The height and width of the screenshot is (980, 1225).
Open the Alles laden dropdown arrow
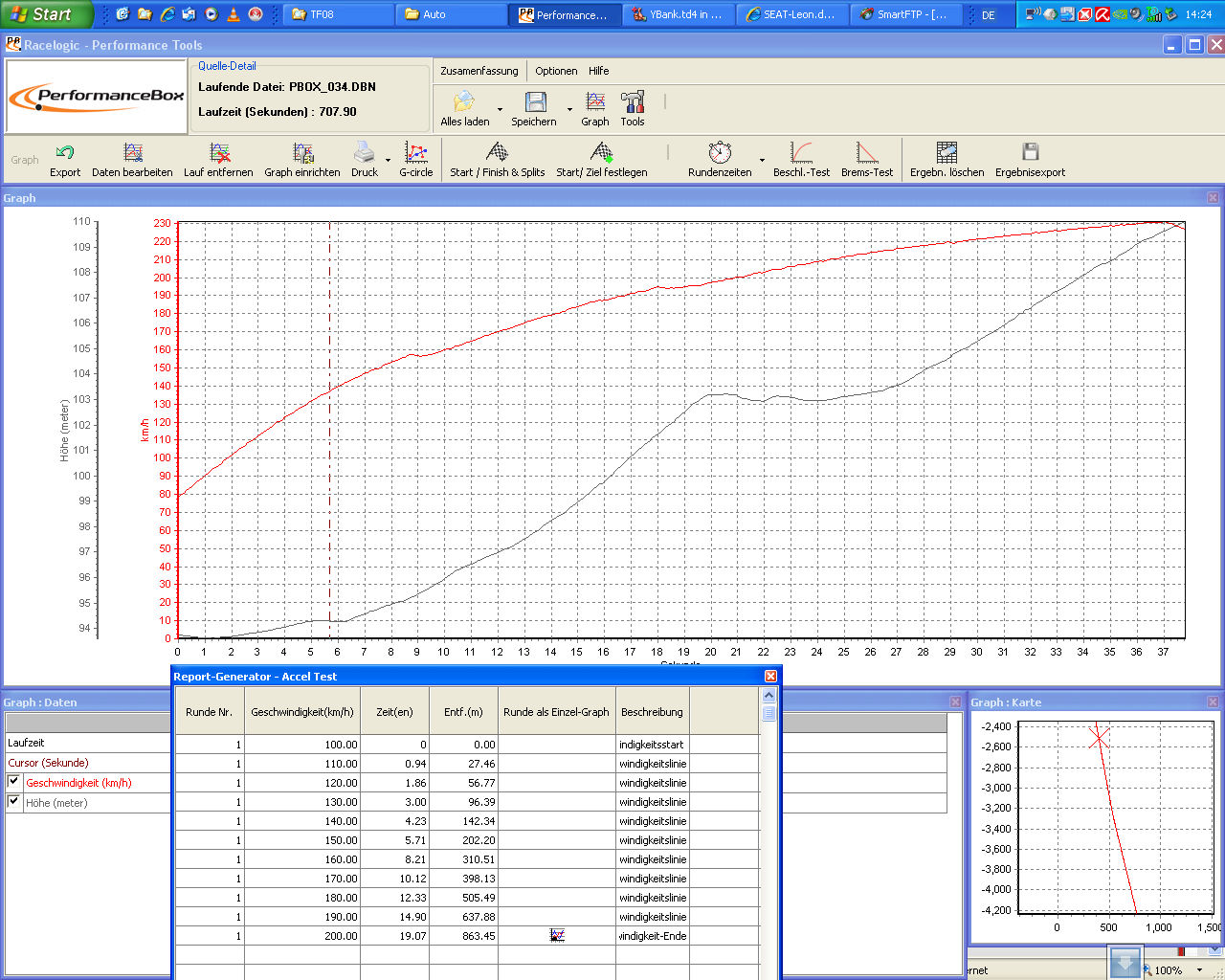click(x=500, y=110)
